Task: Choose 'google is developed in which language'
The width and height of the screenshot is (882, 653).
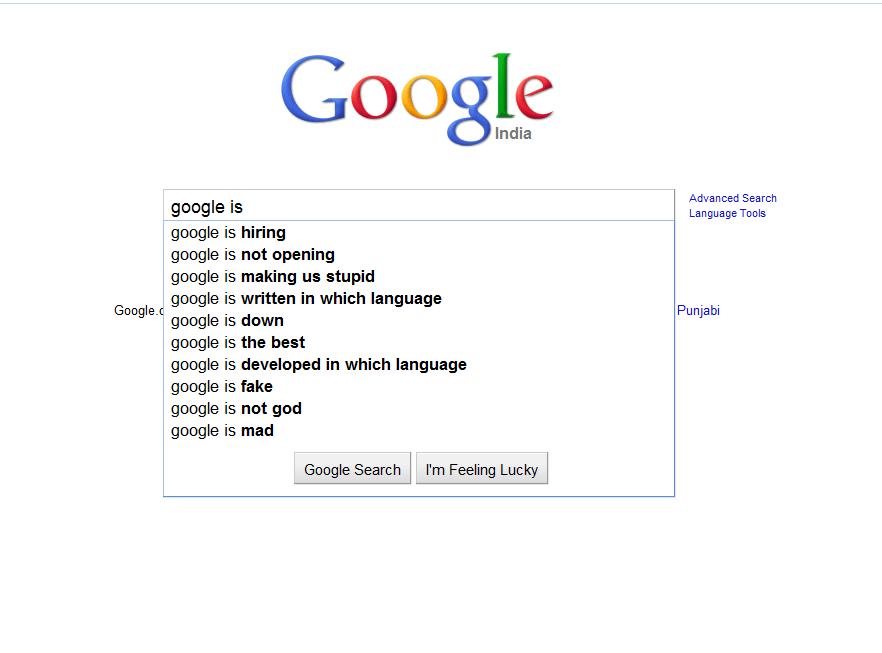Action: (318, 364)
